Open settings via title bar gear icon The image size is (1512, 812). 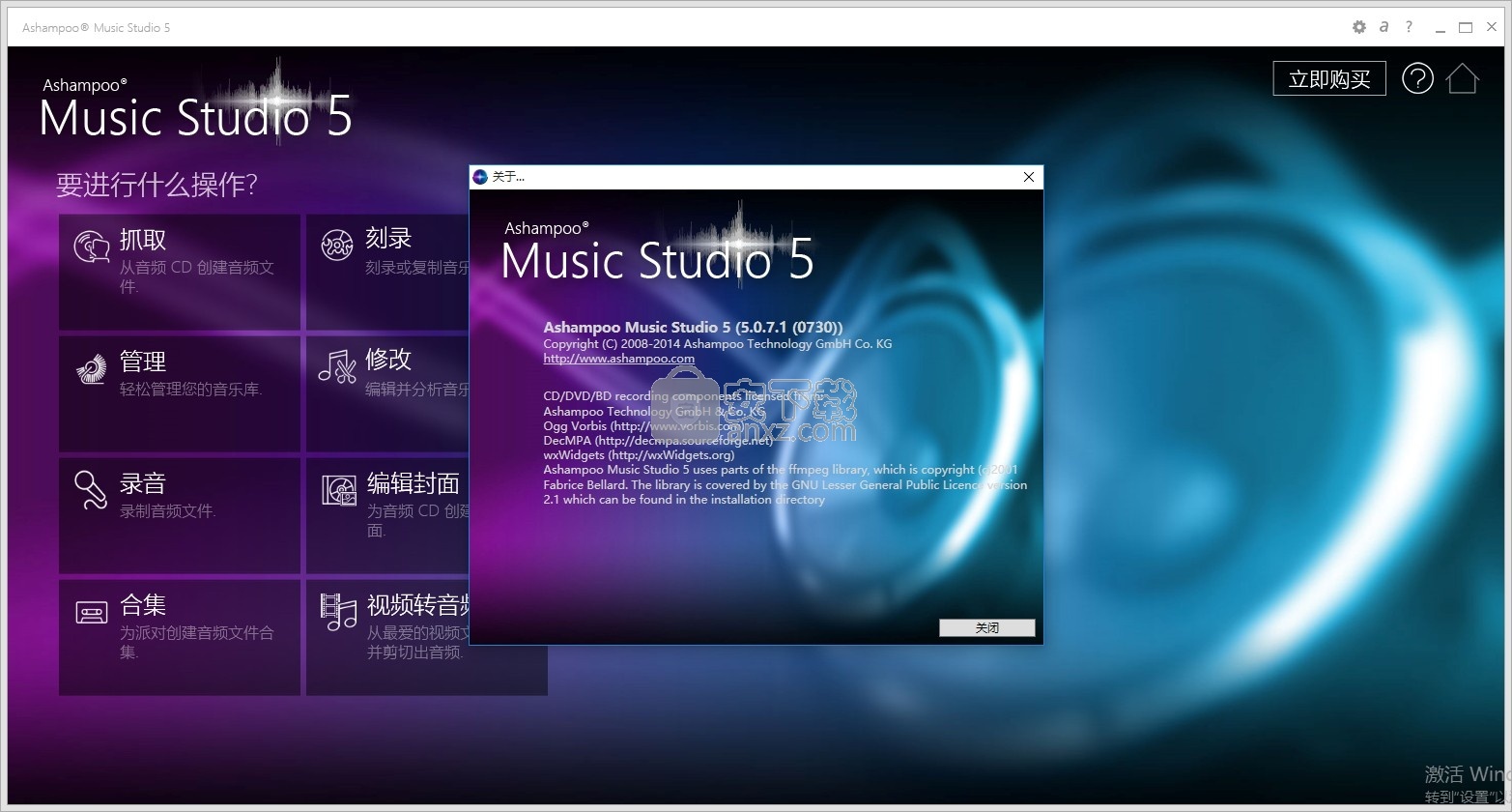[x=1359, y=27]
